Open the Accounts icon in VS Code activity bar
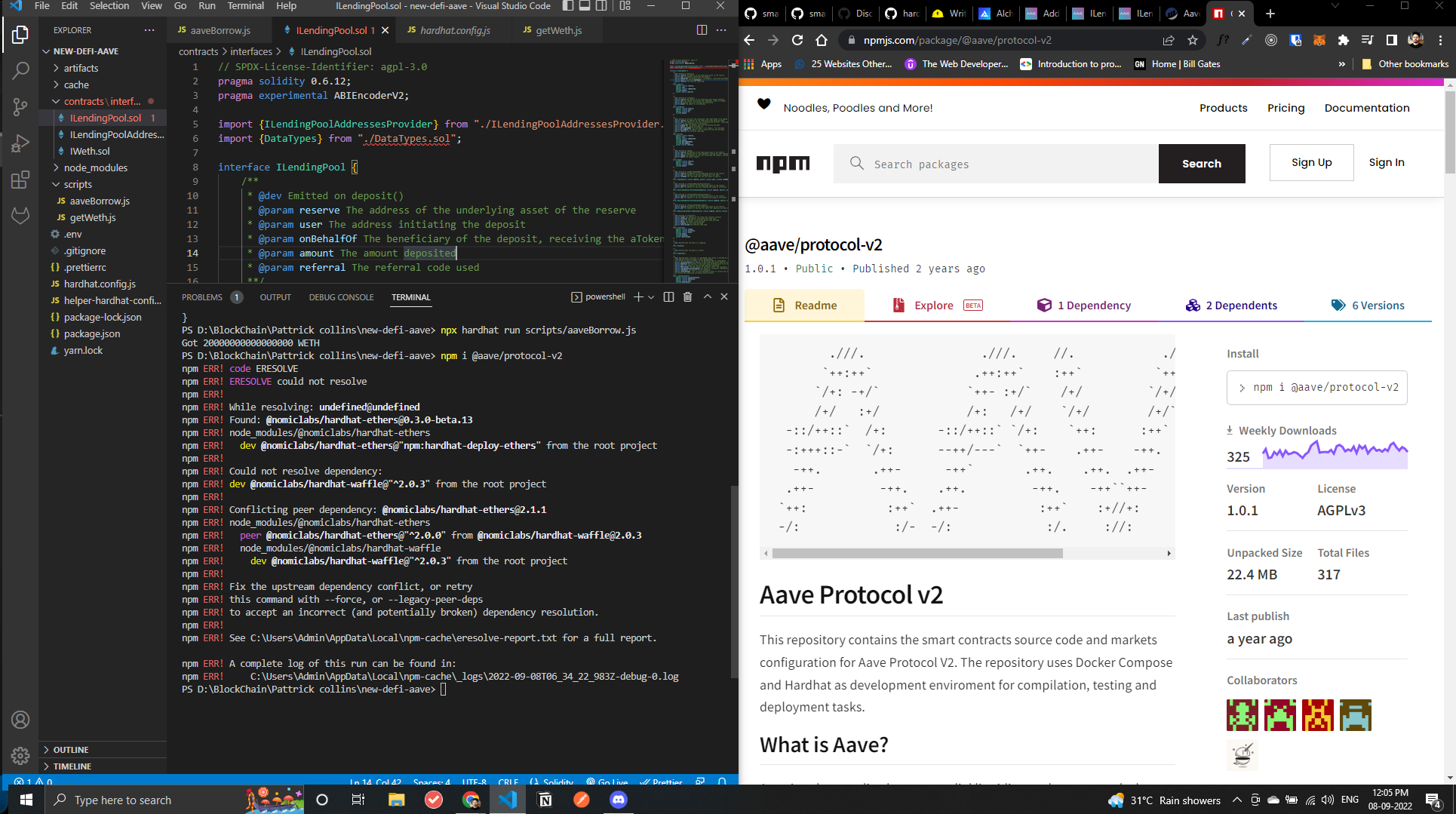The image size is (1456, 814). tap(20, 720)
